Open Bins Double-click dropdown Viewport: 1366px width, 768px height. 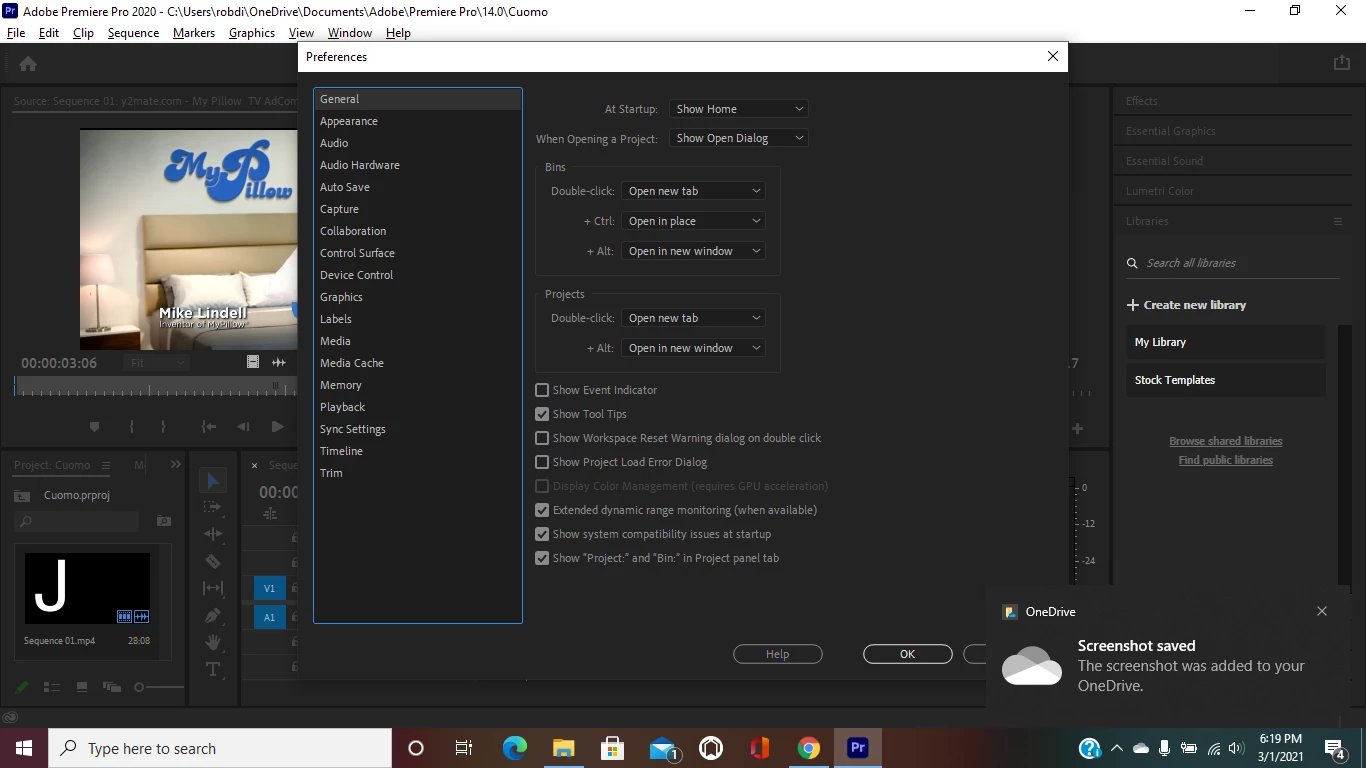coord(693,191)
